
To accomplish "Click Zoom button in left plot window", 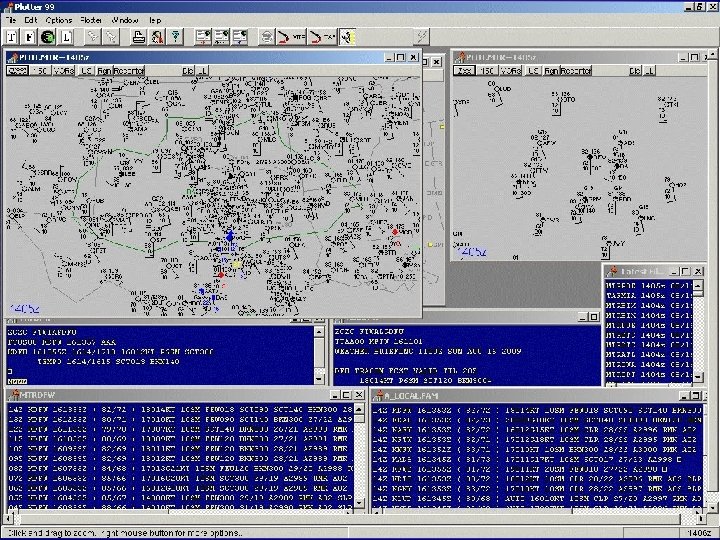I will [17, 71].
